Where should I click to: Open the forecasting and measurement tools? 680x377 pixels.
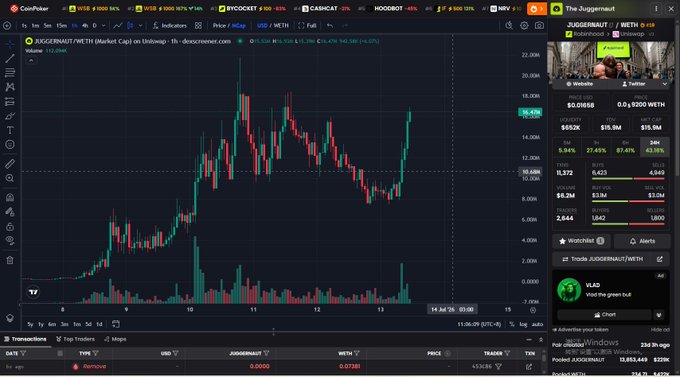[x=10, y=102]
